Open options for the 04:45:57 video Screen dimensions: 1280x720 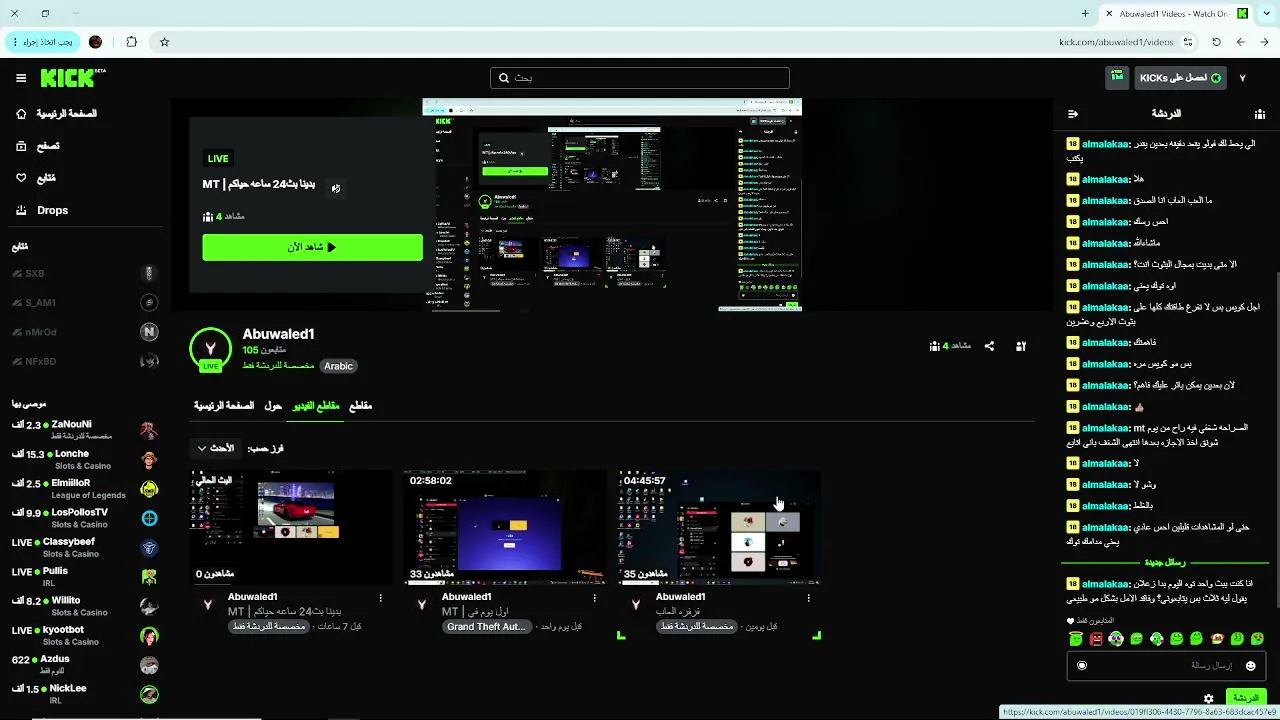pyautogui.click(x=808, y=598)
